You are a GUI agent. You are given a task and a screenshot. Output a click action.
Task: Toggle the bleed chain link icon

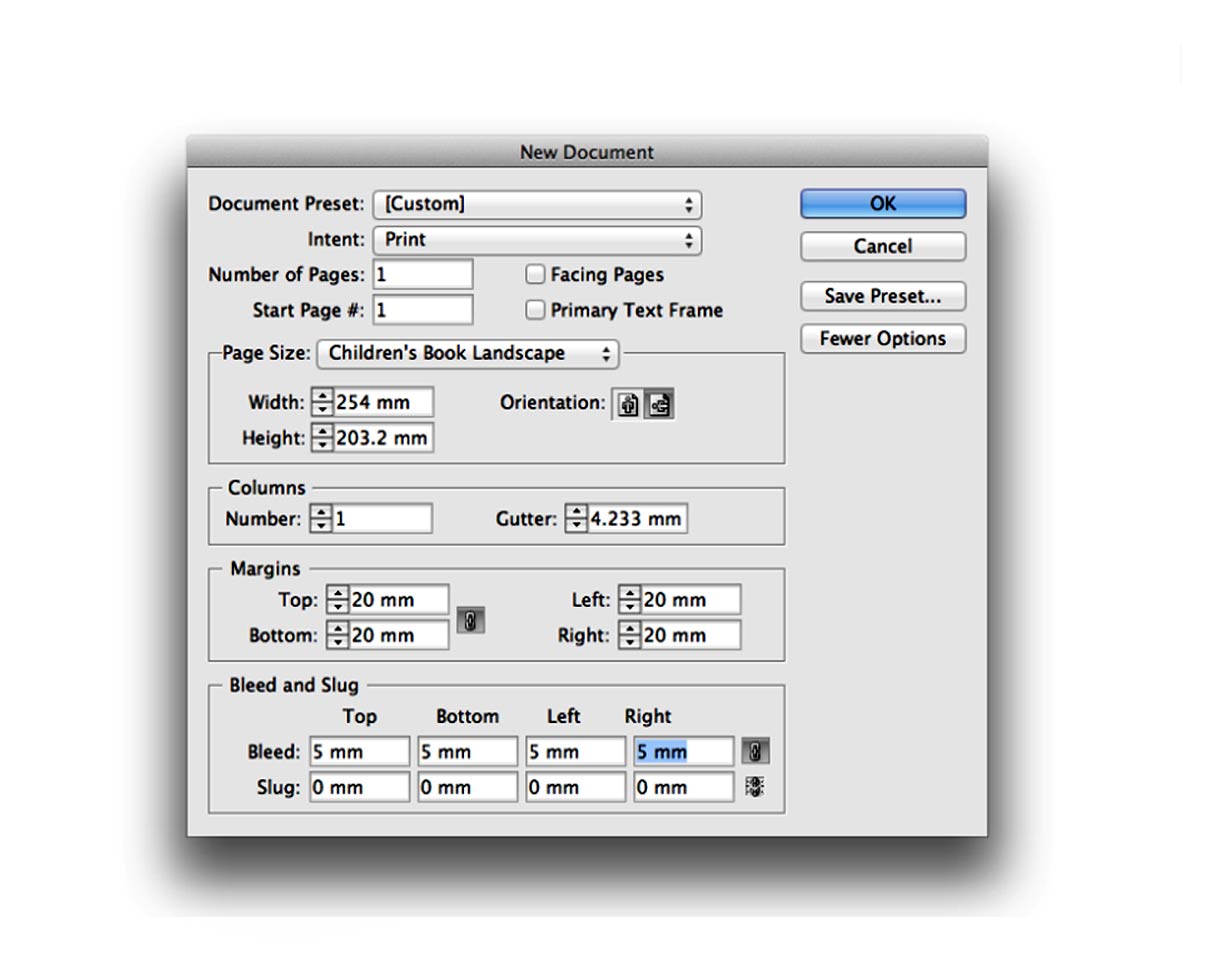756,751
